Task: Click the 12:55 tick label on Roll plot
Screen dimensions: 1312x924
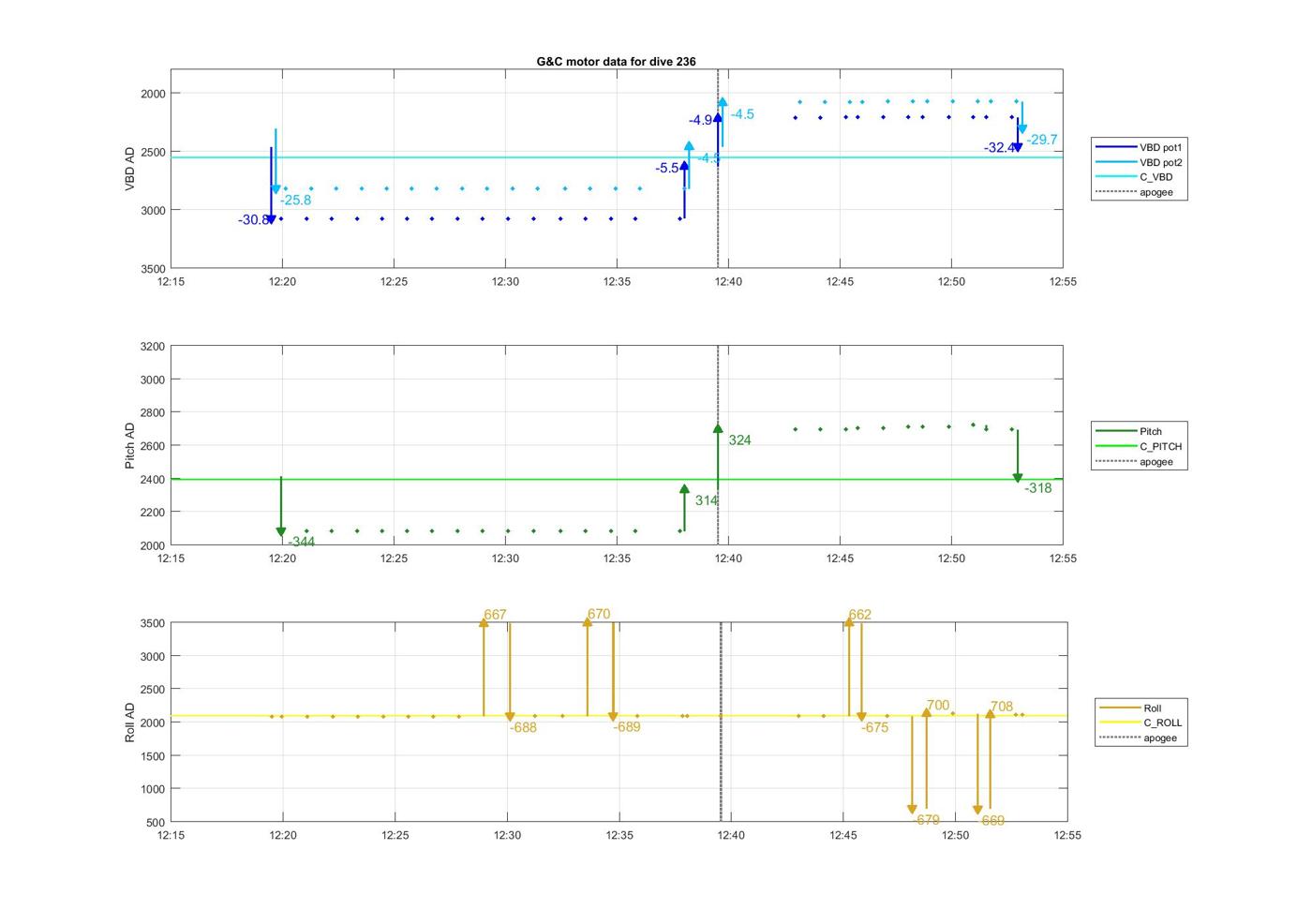Action: [x=1066, y=836]
